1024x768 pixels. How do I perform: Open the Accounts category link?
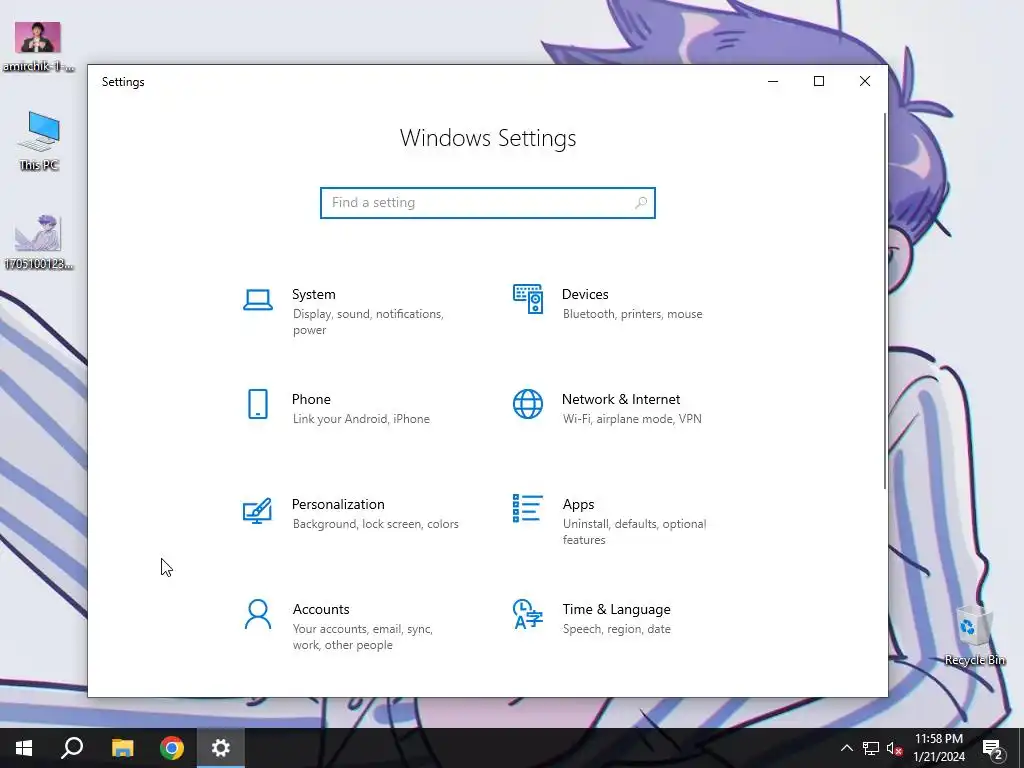click(x=321, y=609)
